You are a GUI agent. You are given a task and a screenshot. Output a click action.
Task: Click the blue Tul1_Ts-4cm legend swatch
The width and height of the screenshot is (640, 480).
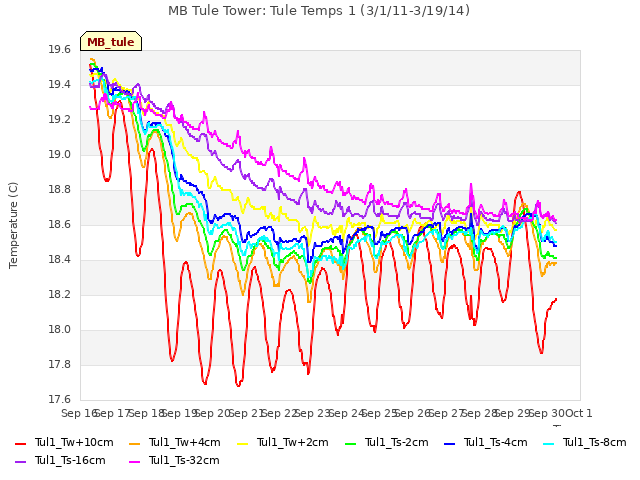(x=449, y=444)
